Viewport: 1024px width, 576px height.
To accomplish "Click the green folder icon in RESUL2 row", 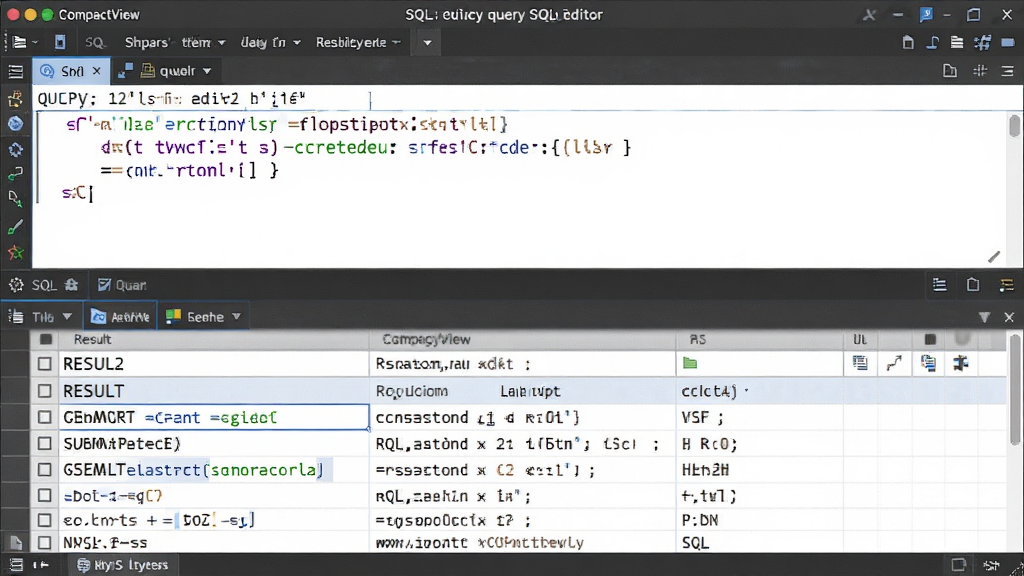I will tap(690, 363).
